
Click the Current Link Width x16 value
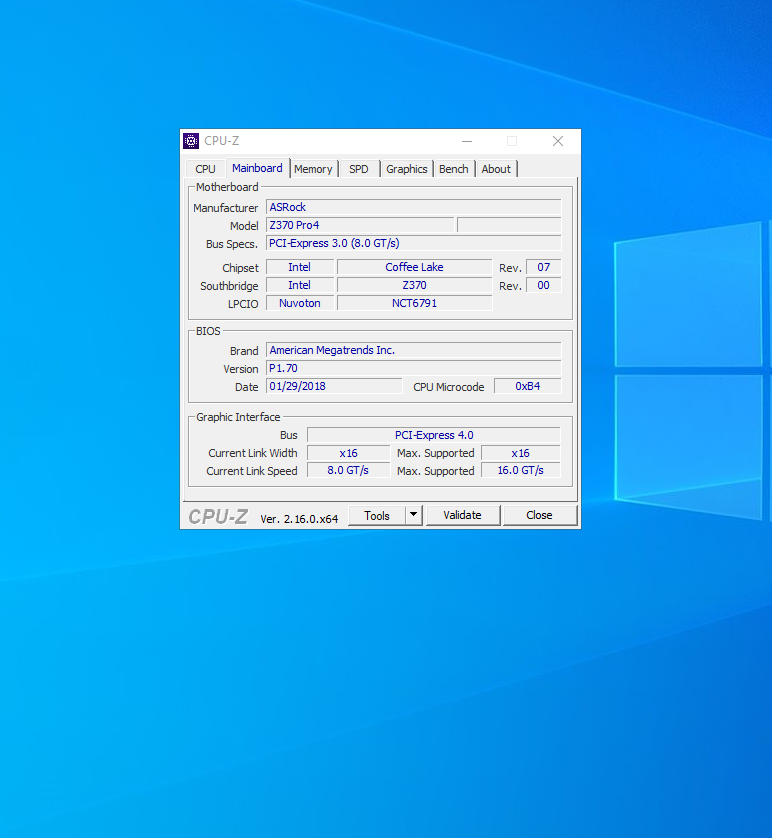coord(348,453)
